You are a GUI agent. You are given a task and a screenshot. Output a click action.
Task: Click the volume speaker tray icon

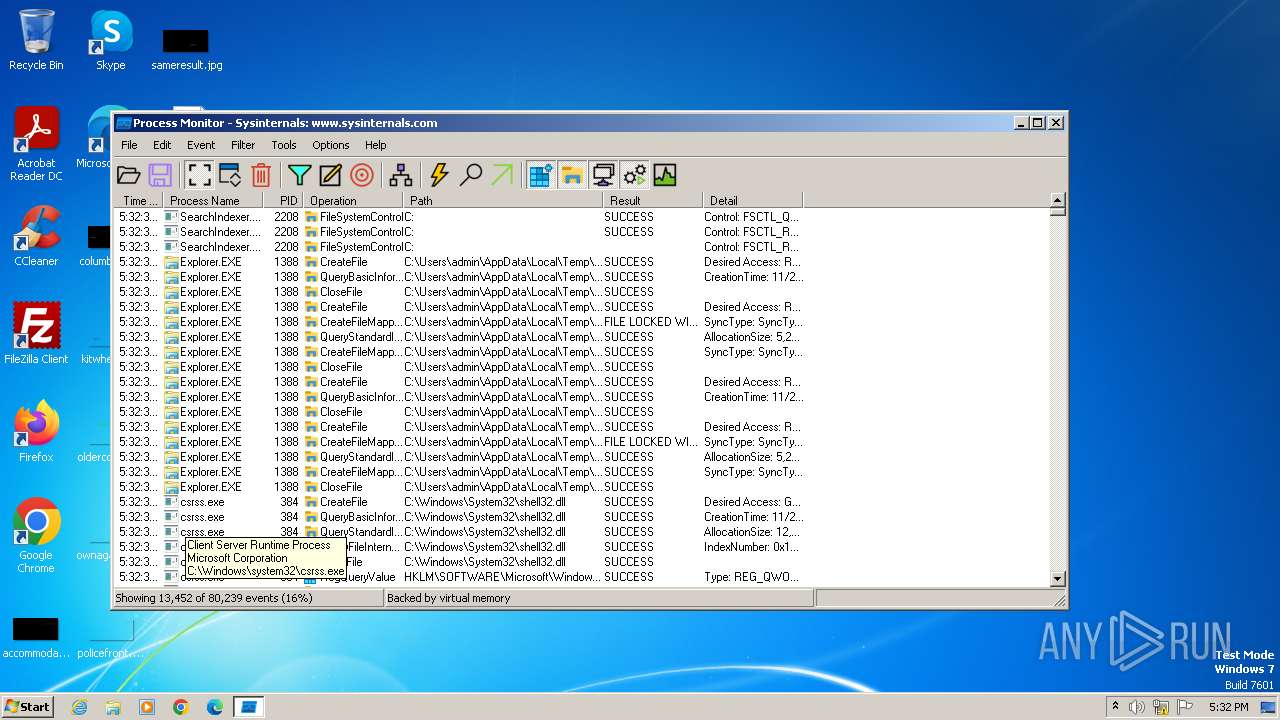coord(1137,707)
